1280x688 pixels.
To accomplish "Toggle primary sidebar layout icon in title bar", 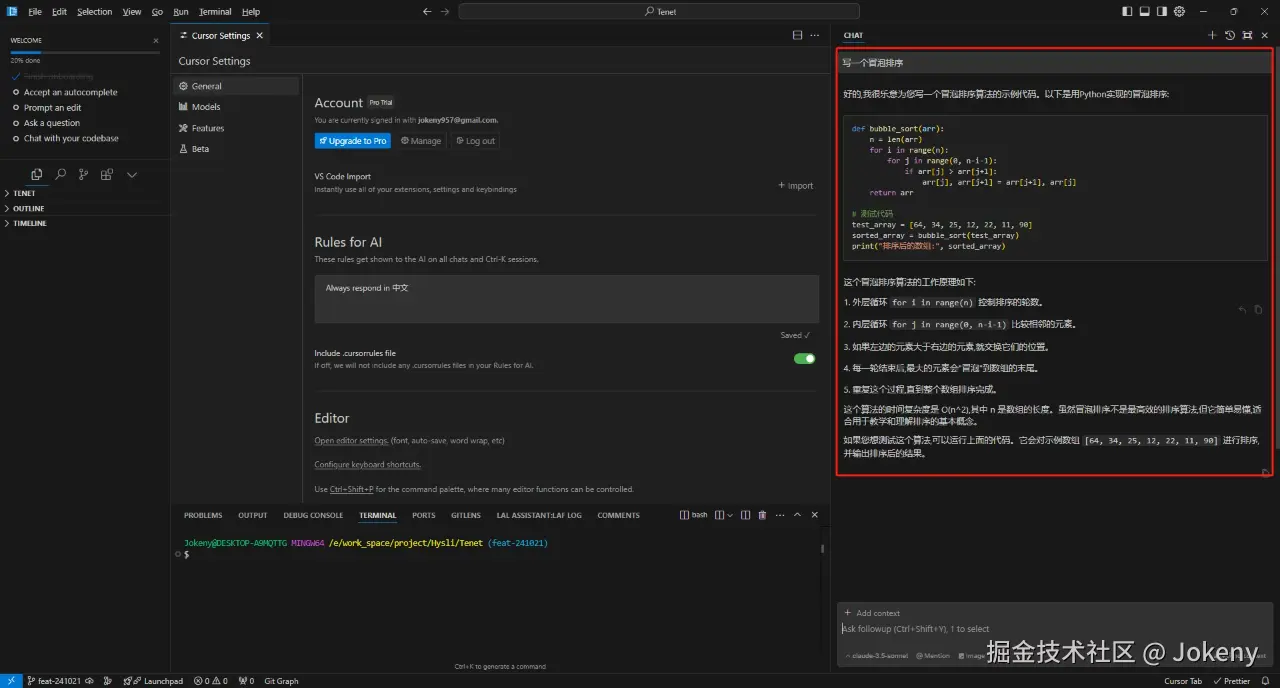I will [x=1128, y=11].
